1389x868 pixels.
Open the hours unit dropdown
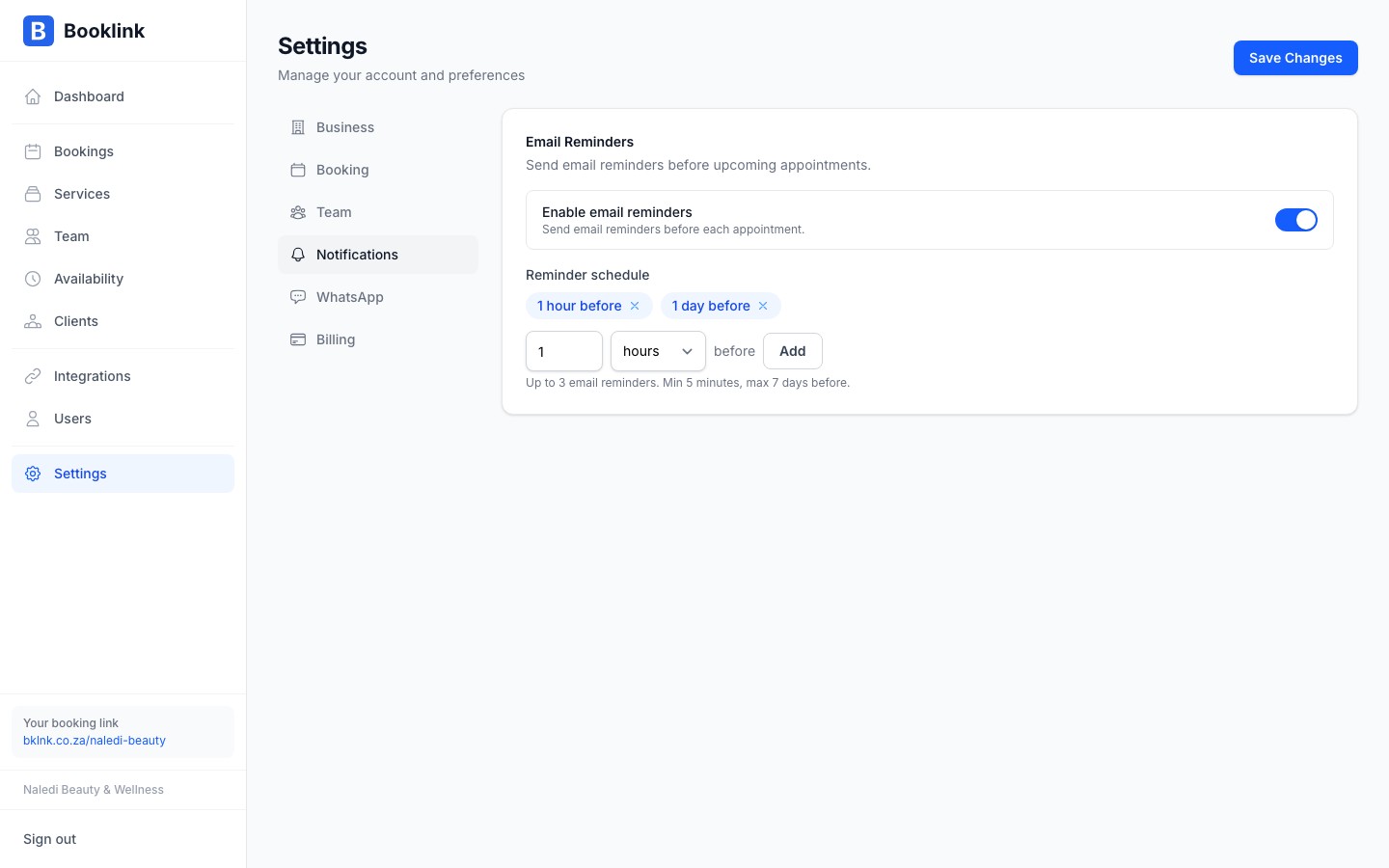(658, 351)
